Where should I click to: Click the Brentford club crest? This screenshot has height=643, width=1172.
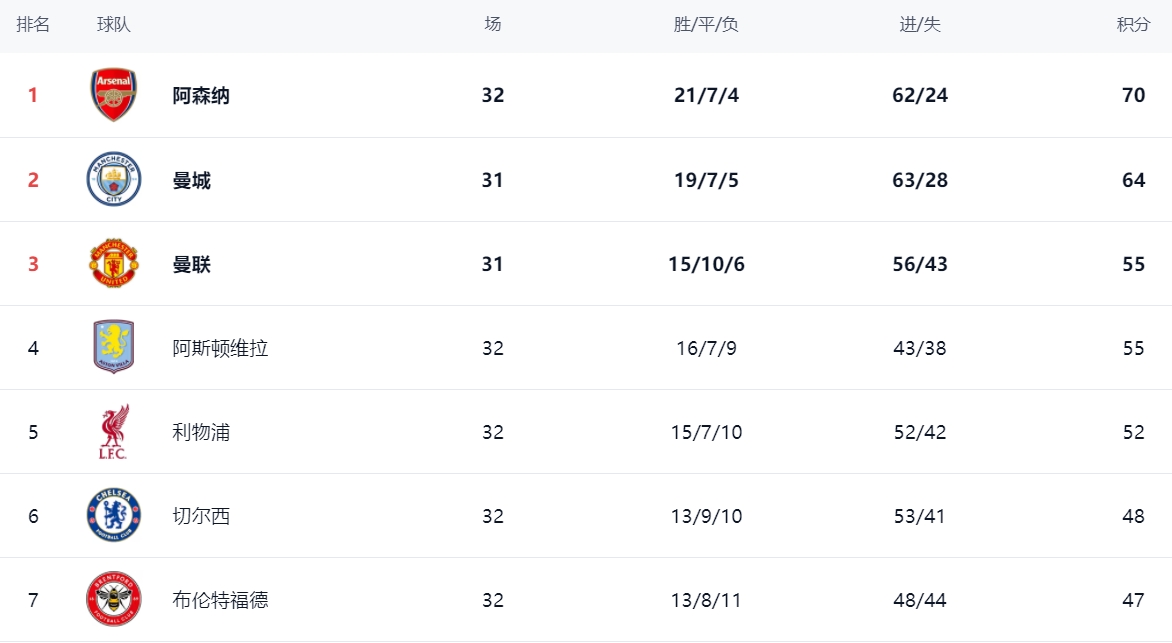point(113,600)
